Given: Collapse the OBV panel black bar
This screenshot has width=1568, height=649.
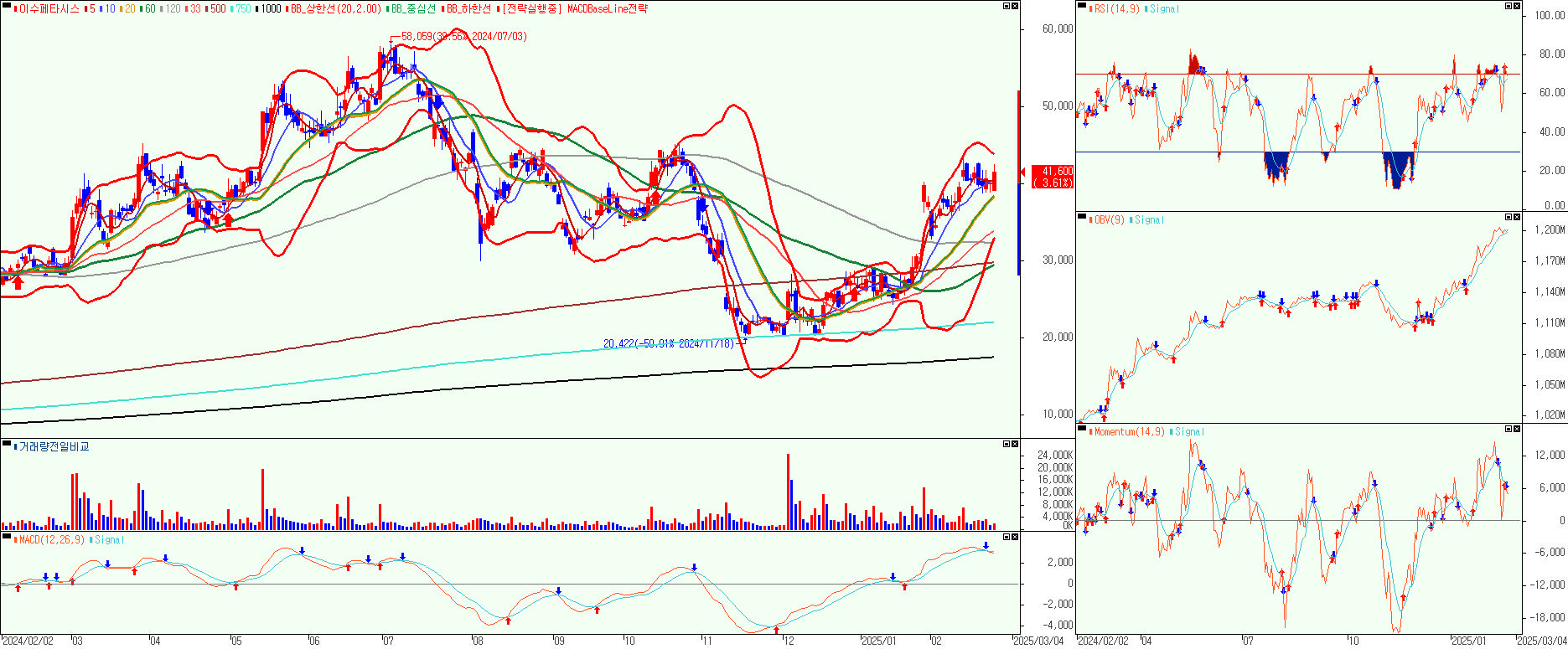Looking at the screenshot, I should (x=1082, y=215).
